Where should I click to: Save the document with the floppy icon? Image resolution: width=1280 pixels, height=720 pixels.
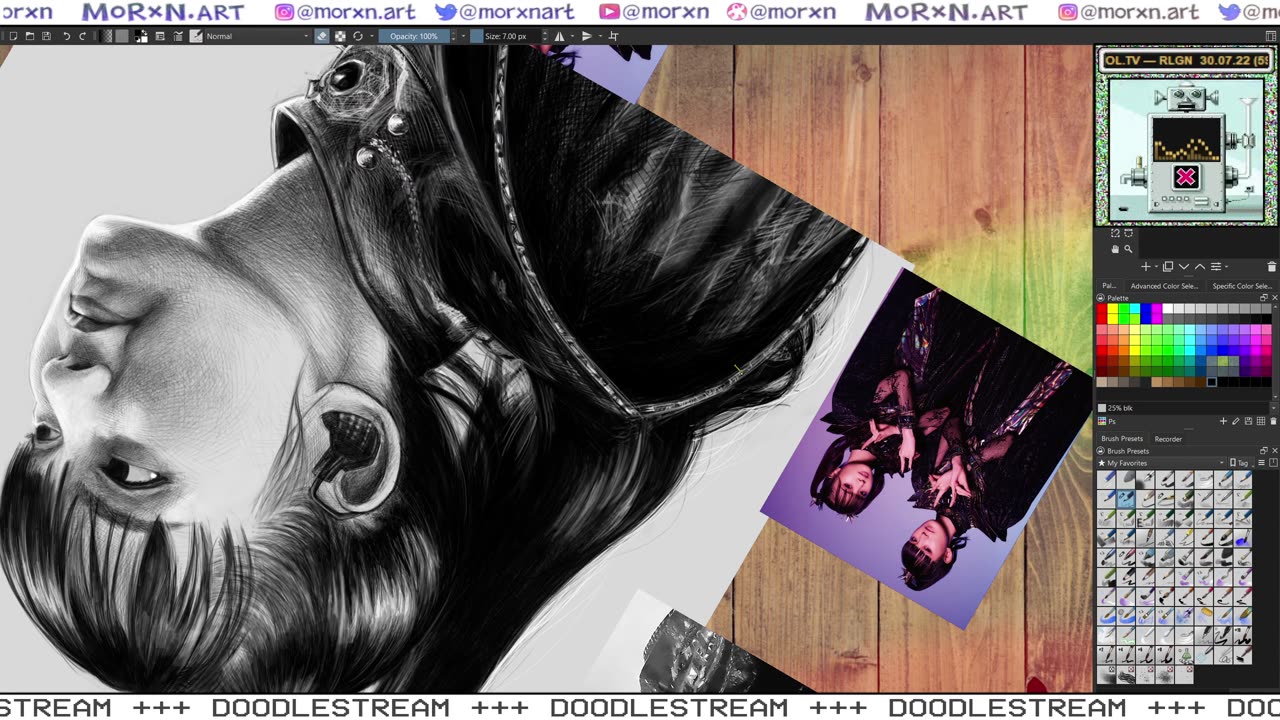pyautogui.click(x=46, y=36)
